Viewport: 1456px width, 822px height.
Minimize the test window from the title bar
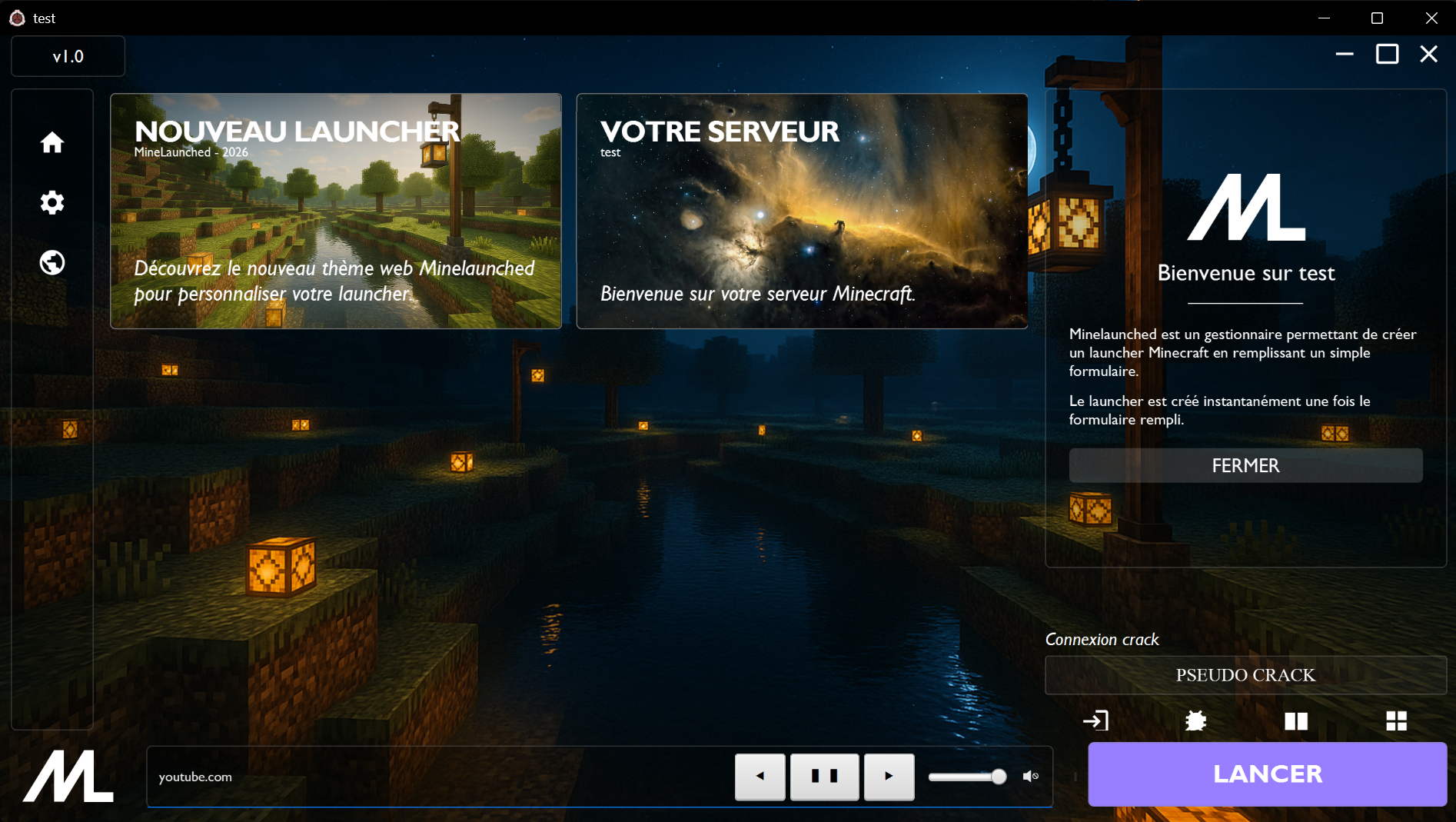point(1324,18)
